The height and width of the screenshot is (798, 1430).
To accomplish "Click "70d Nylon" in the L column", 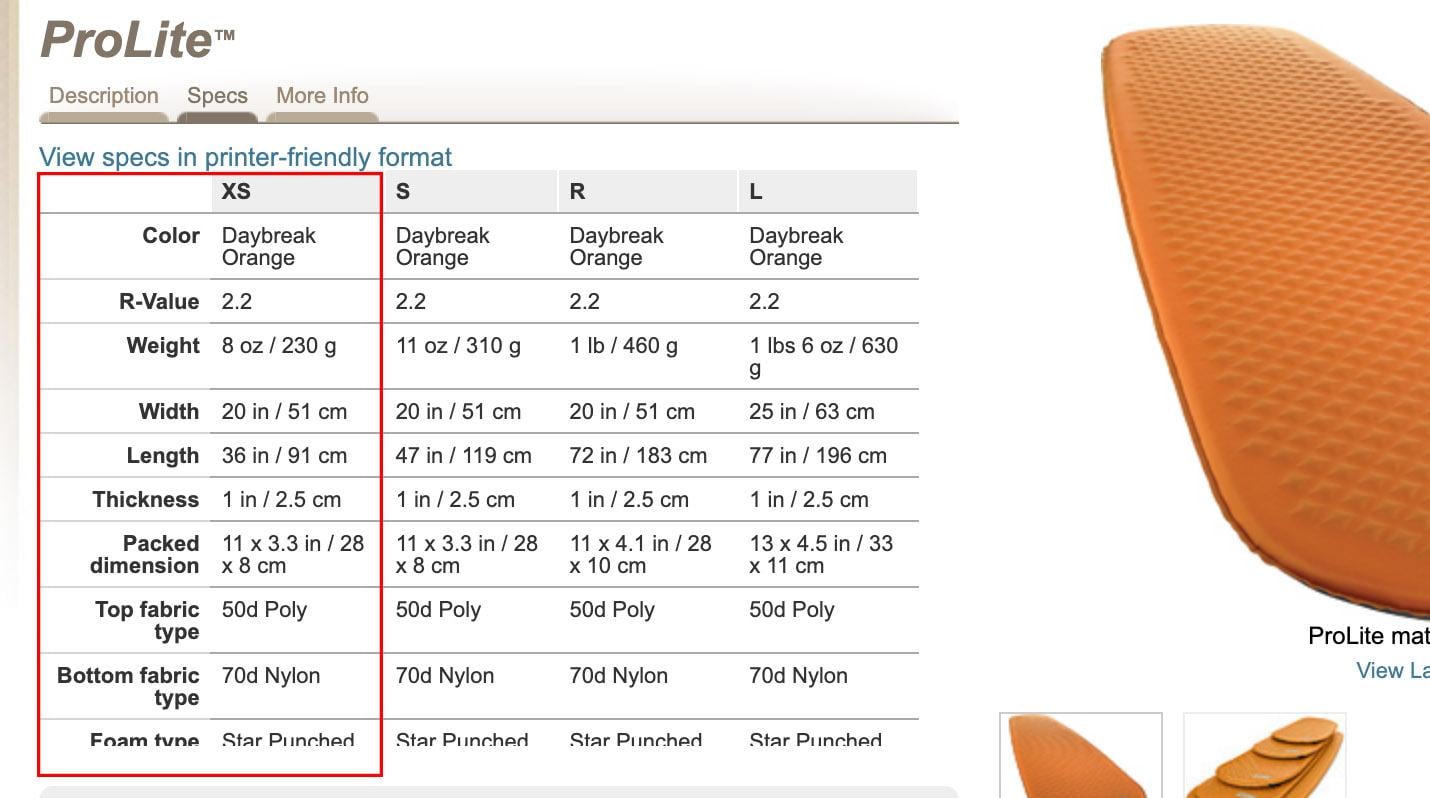I will point(799,676).
